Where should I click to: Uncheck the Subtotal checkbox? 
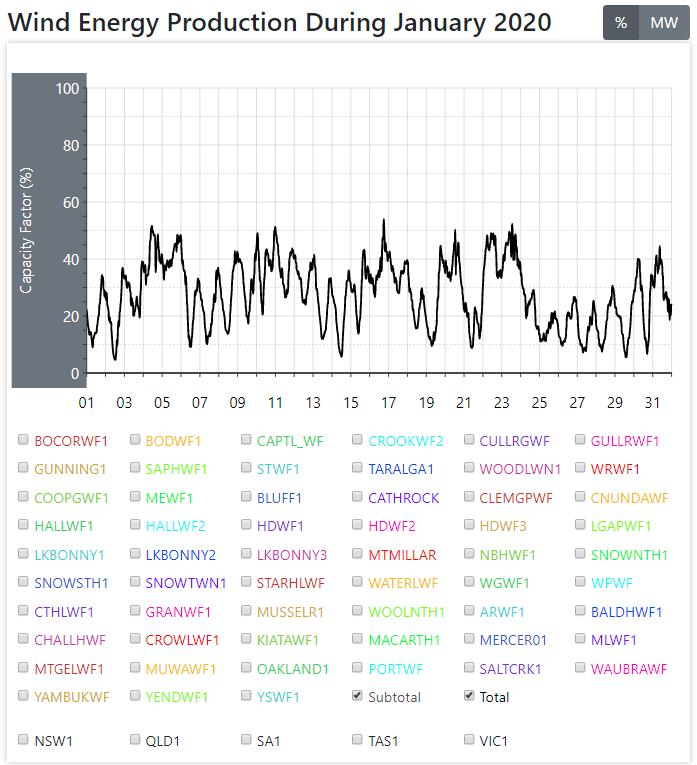click(357, 696)
